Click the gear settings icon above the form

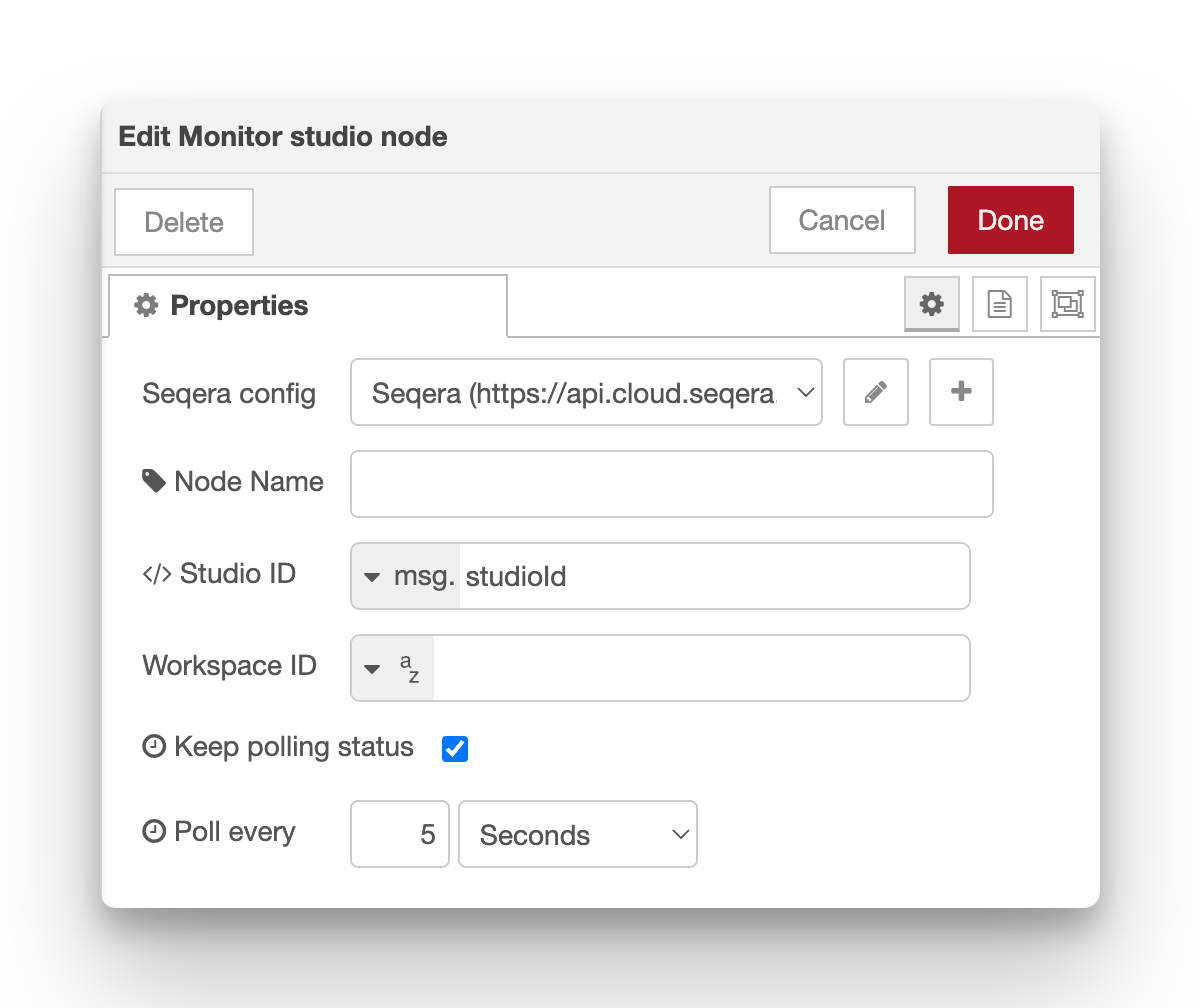click(931, 304)
